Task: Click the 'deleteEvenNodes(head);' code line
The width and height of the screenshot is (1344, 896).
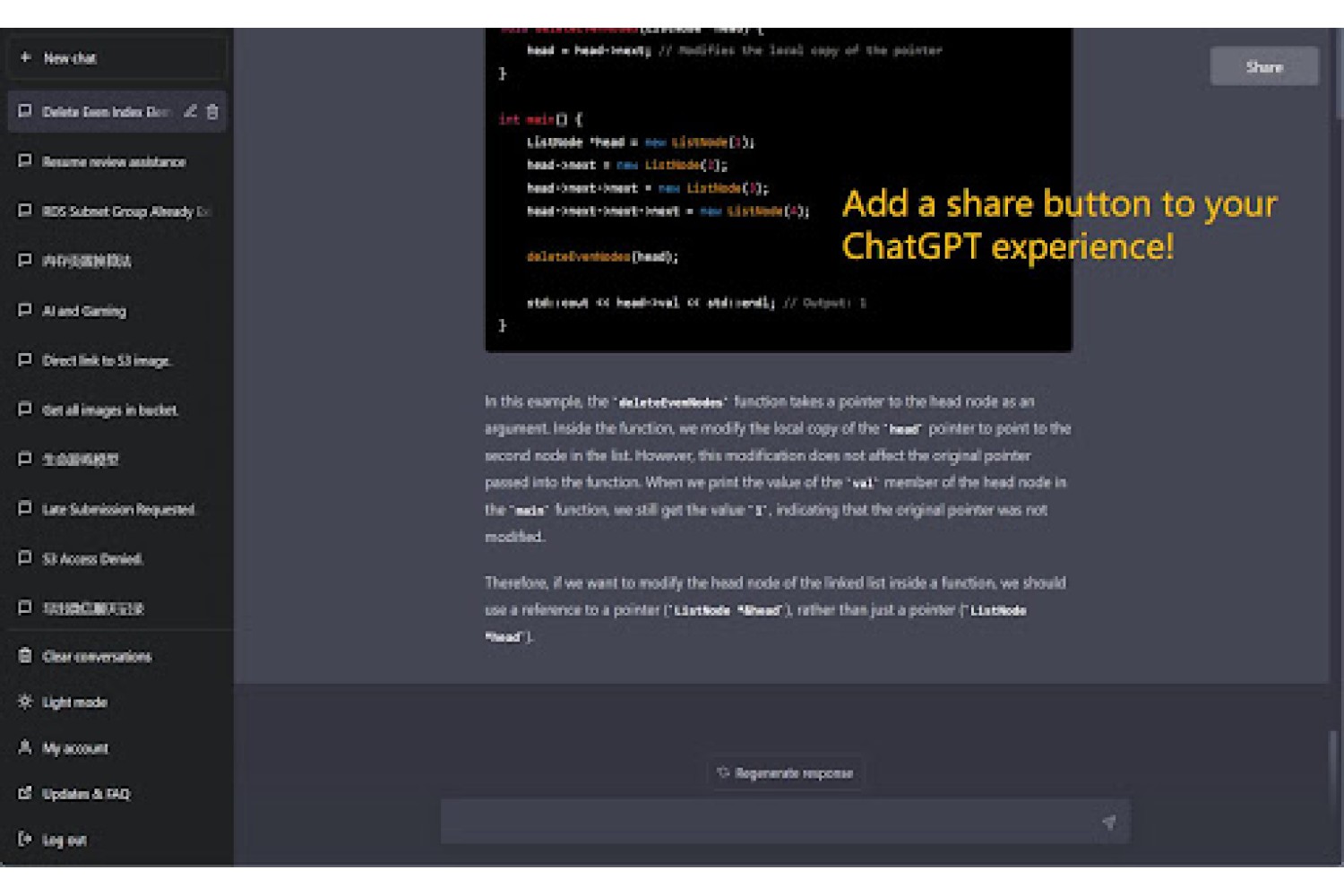Action: click(602, 257)
